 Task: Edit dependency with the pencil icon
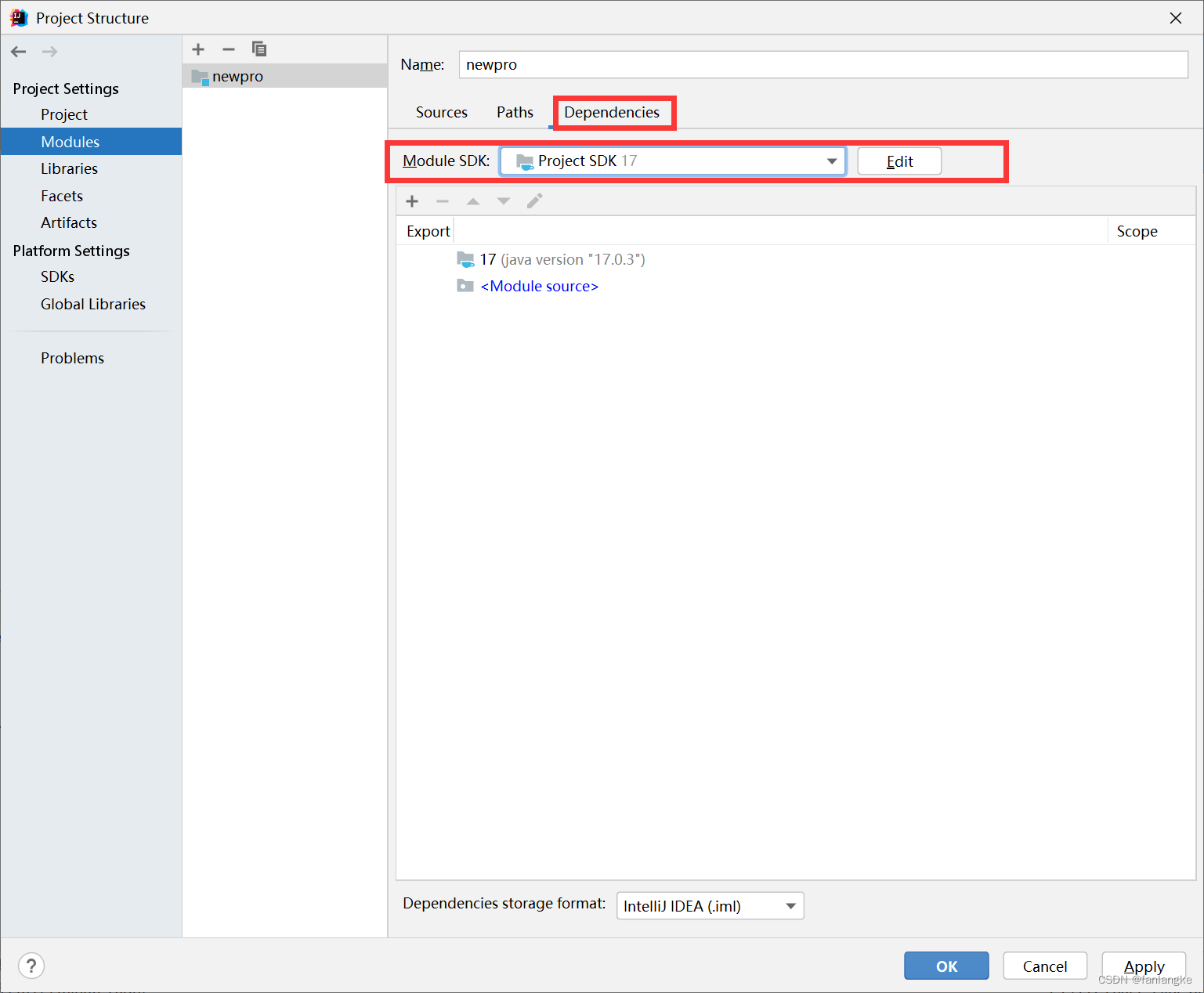535,201
